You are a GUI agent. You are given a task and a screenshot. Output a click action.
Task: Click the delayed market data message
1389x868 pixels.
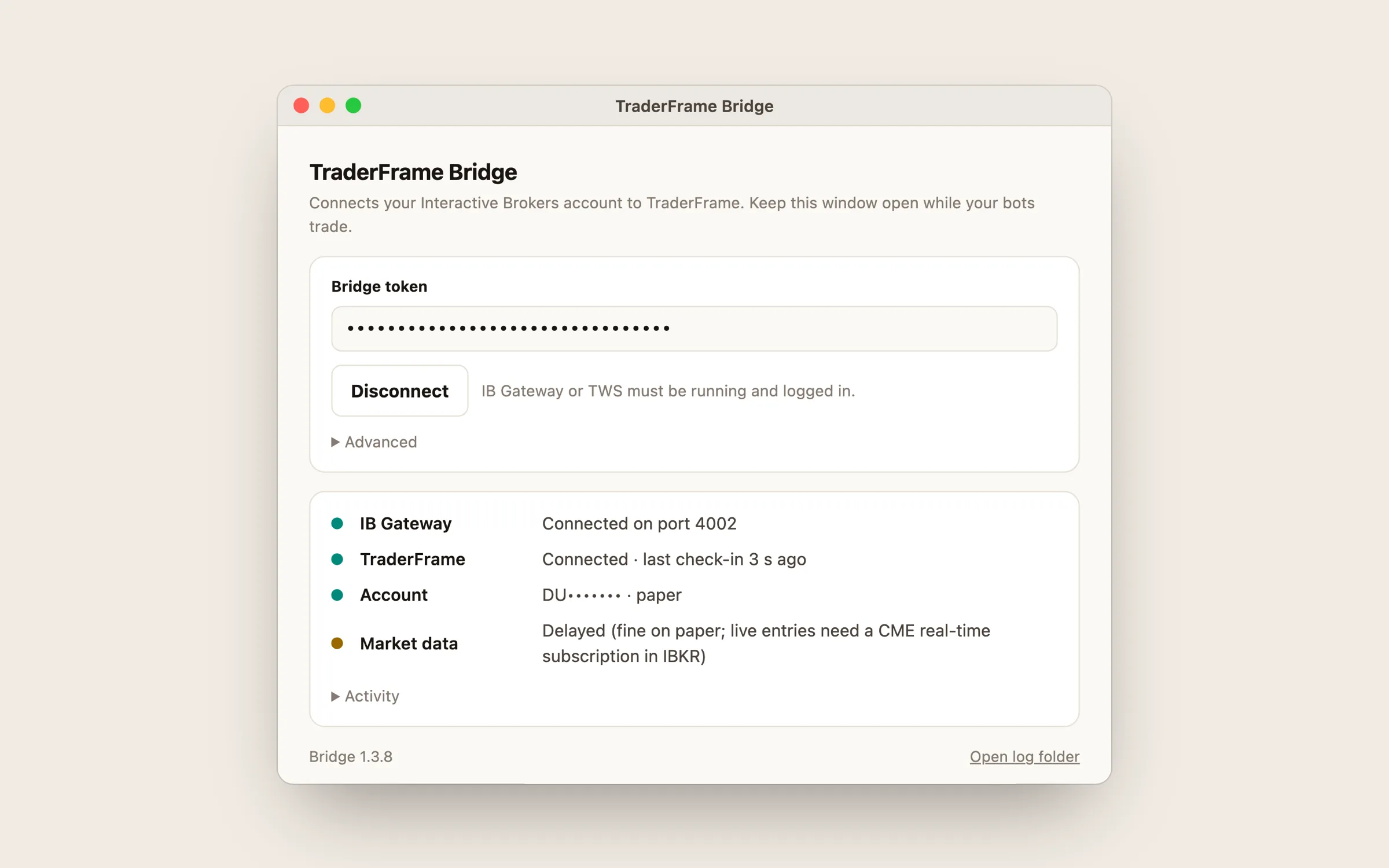[x=766, y=643]
